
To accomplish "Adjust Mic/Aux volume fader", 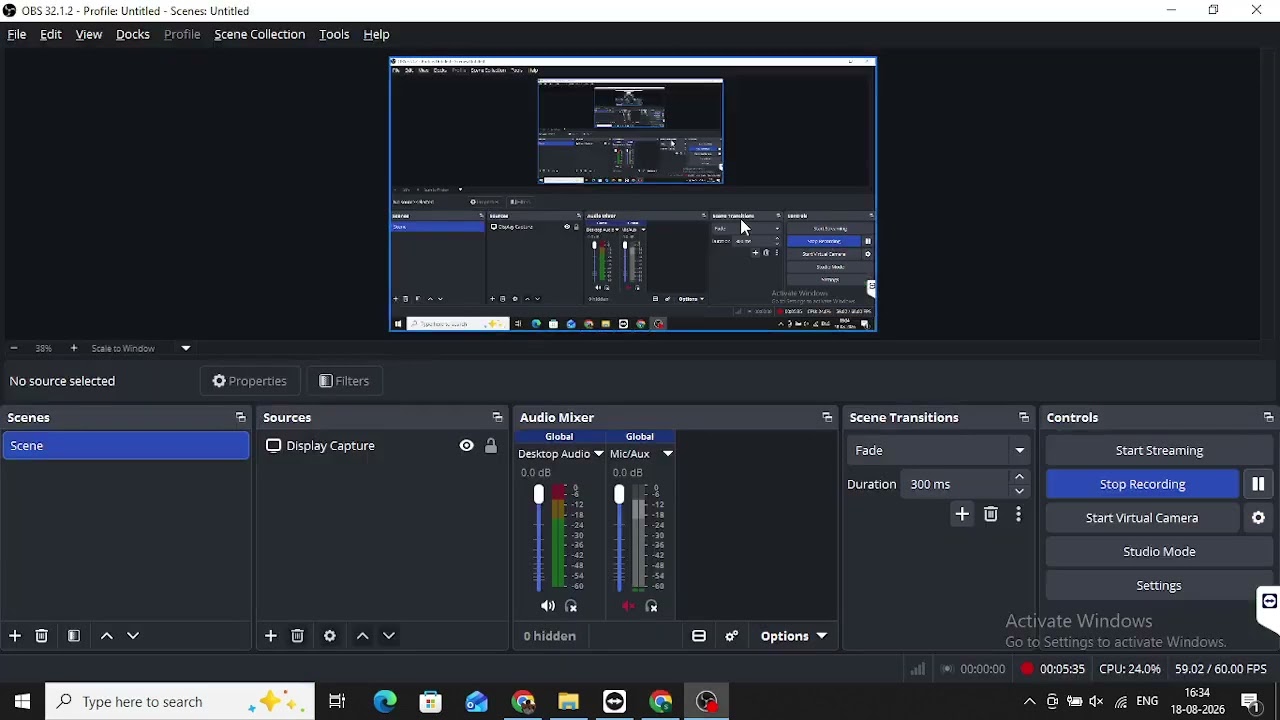I will coord(619,495).
